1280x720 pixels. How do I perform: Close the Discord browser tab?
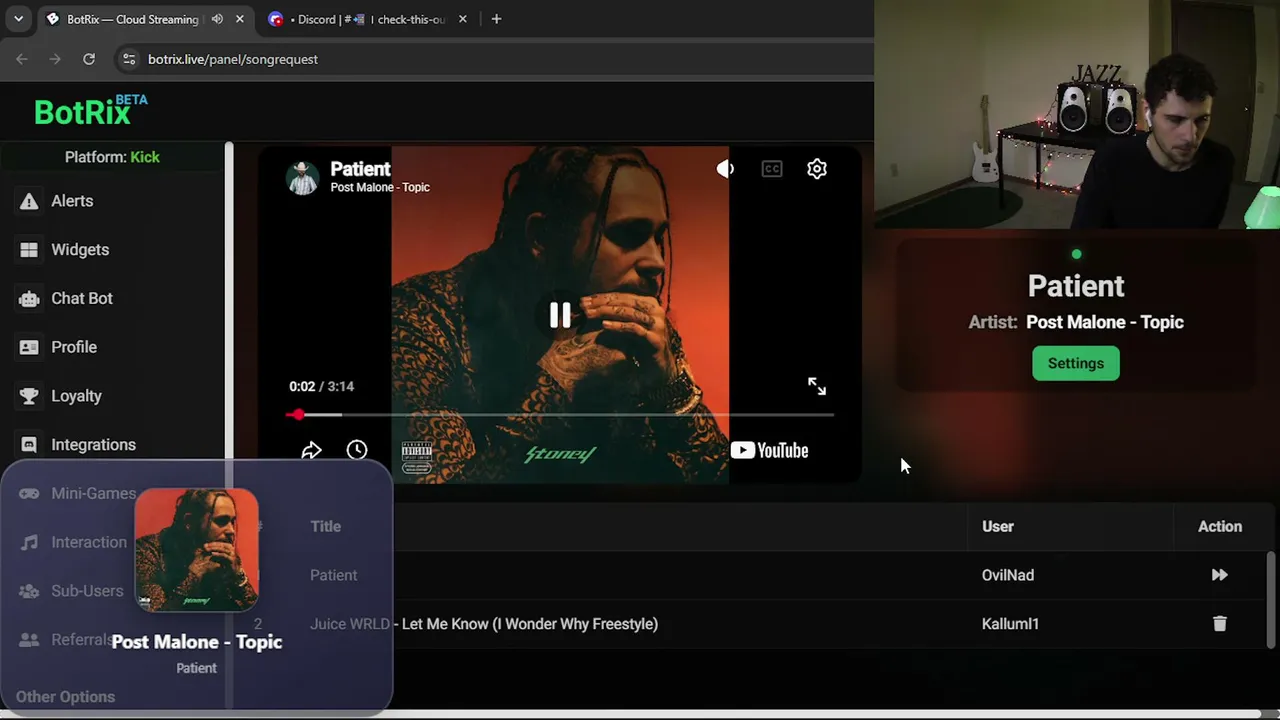[463, 19]
